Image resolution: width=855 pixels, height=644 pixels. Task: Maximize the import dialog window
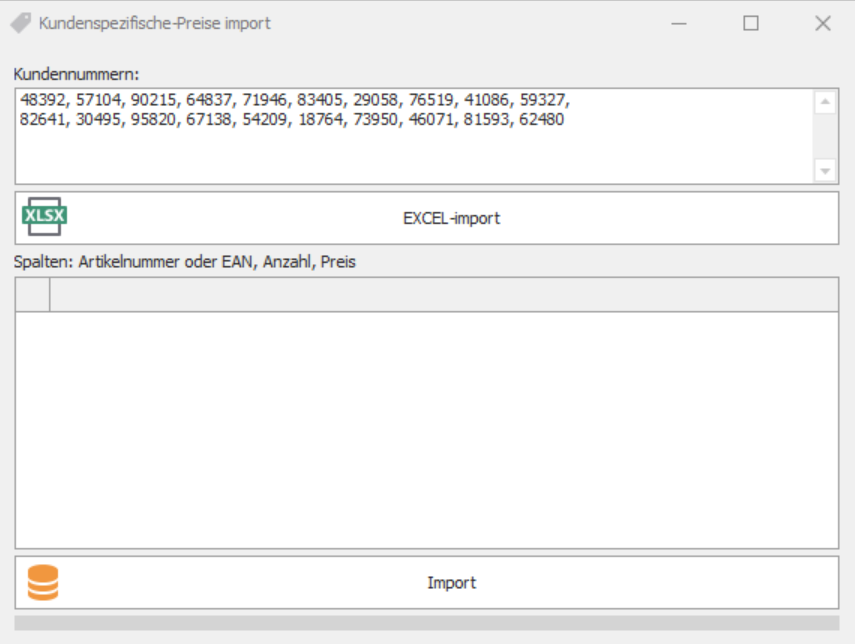coord(751,23)
